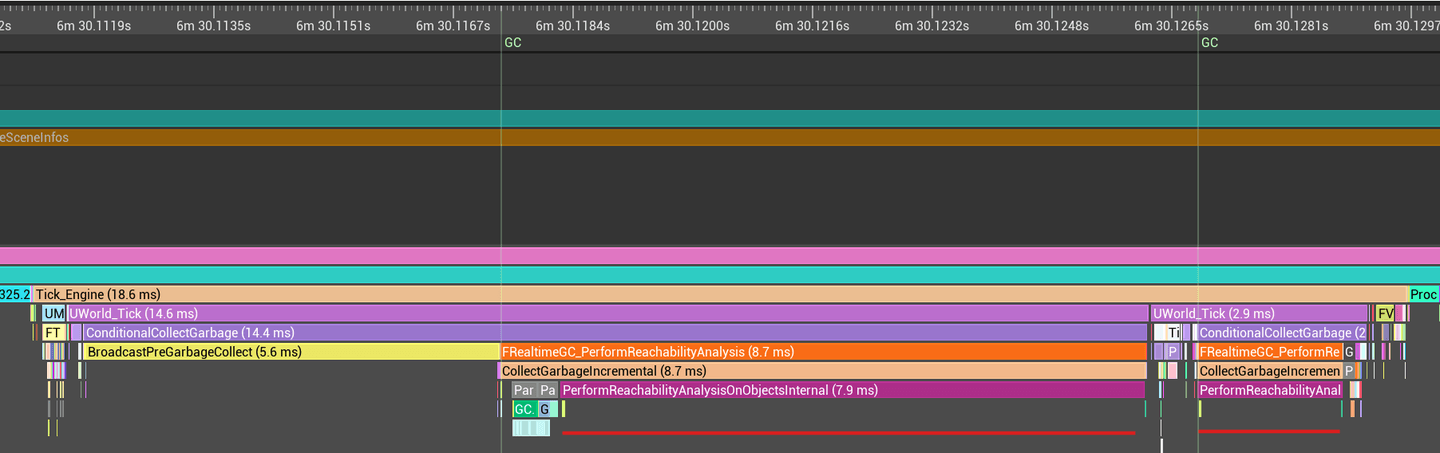Click the UWorld_Tick (2.9 ms) event
The width and height of the screenshot is (1440, 453).
coord(1258,314)
